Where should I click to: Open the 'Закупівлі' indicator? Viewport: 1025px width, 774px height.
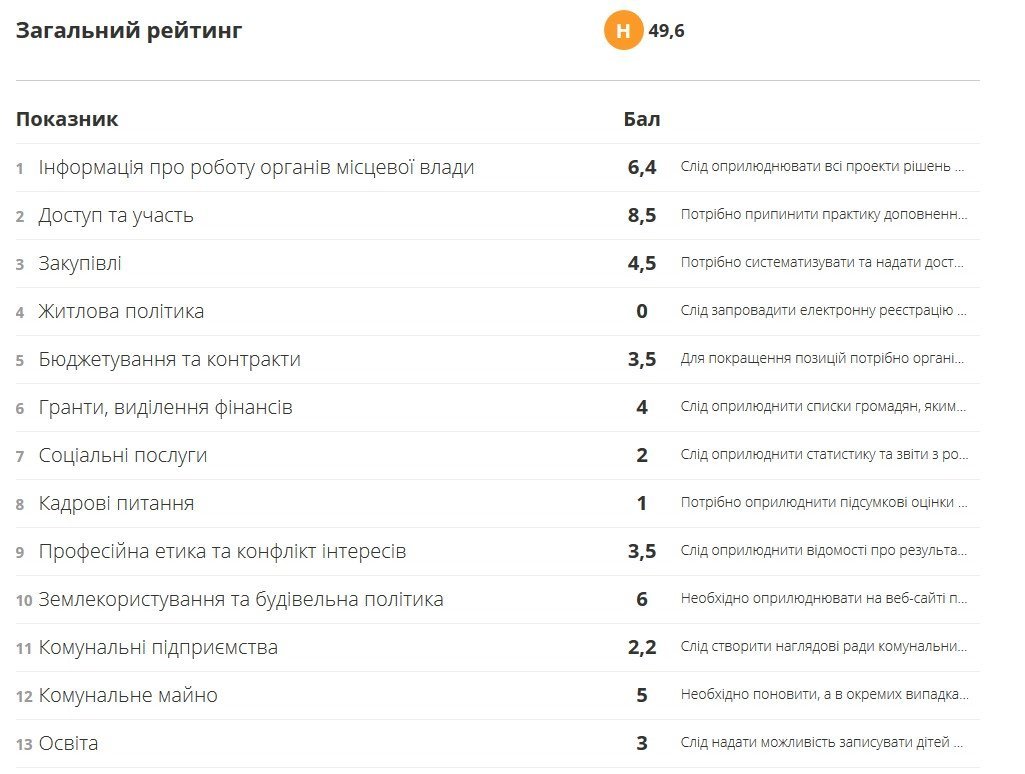(x=80, y=264)
